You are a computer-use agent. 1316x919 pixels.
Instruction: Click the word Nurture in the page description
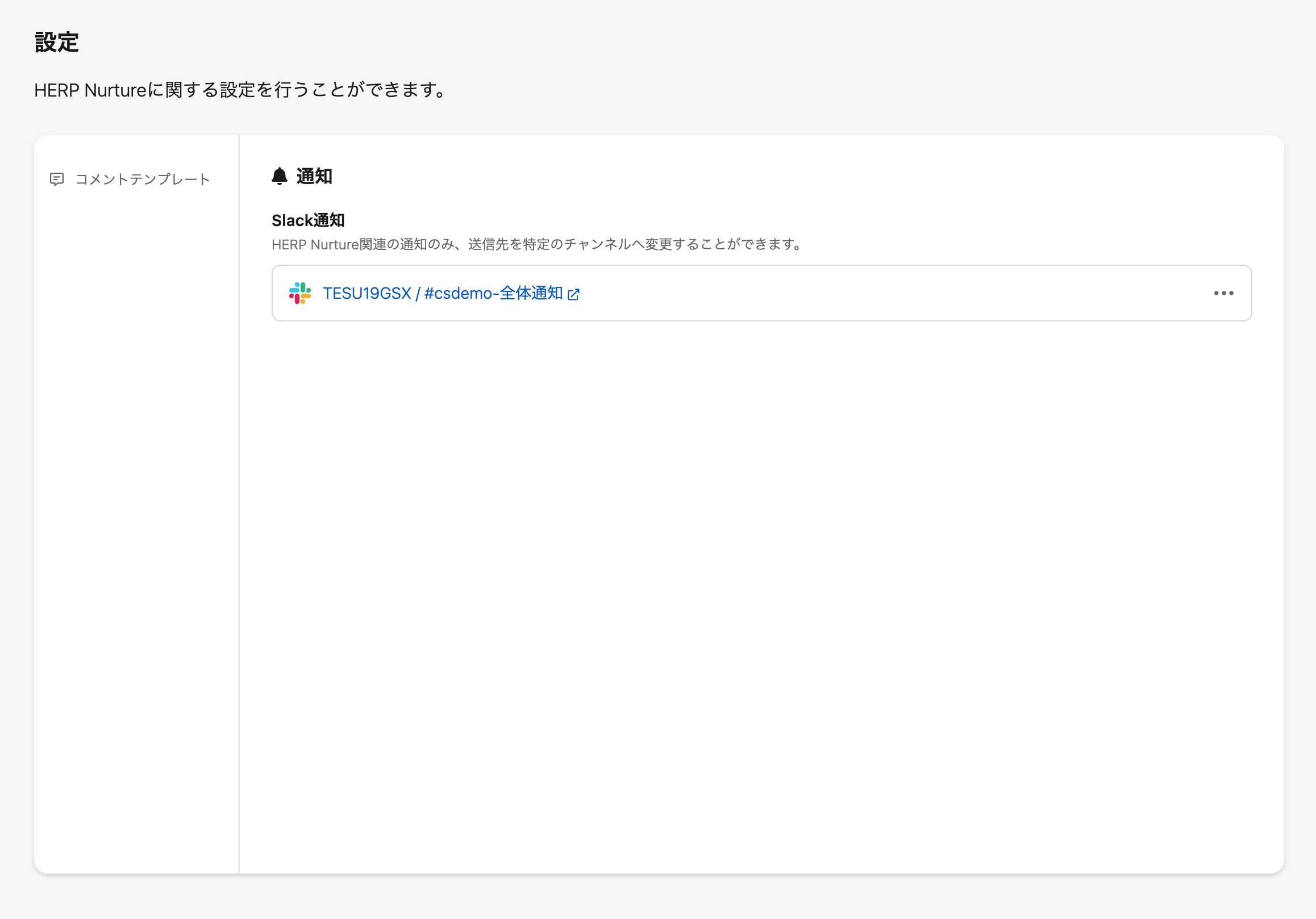click(x=115, y=90)
